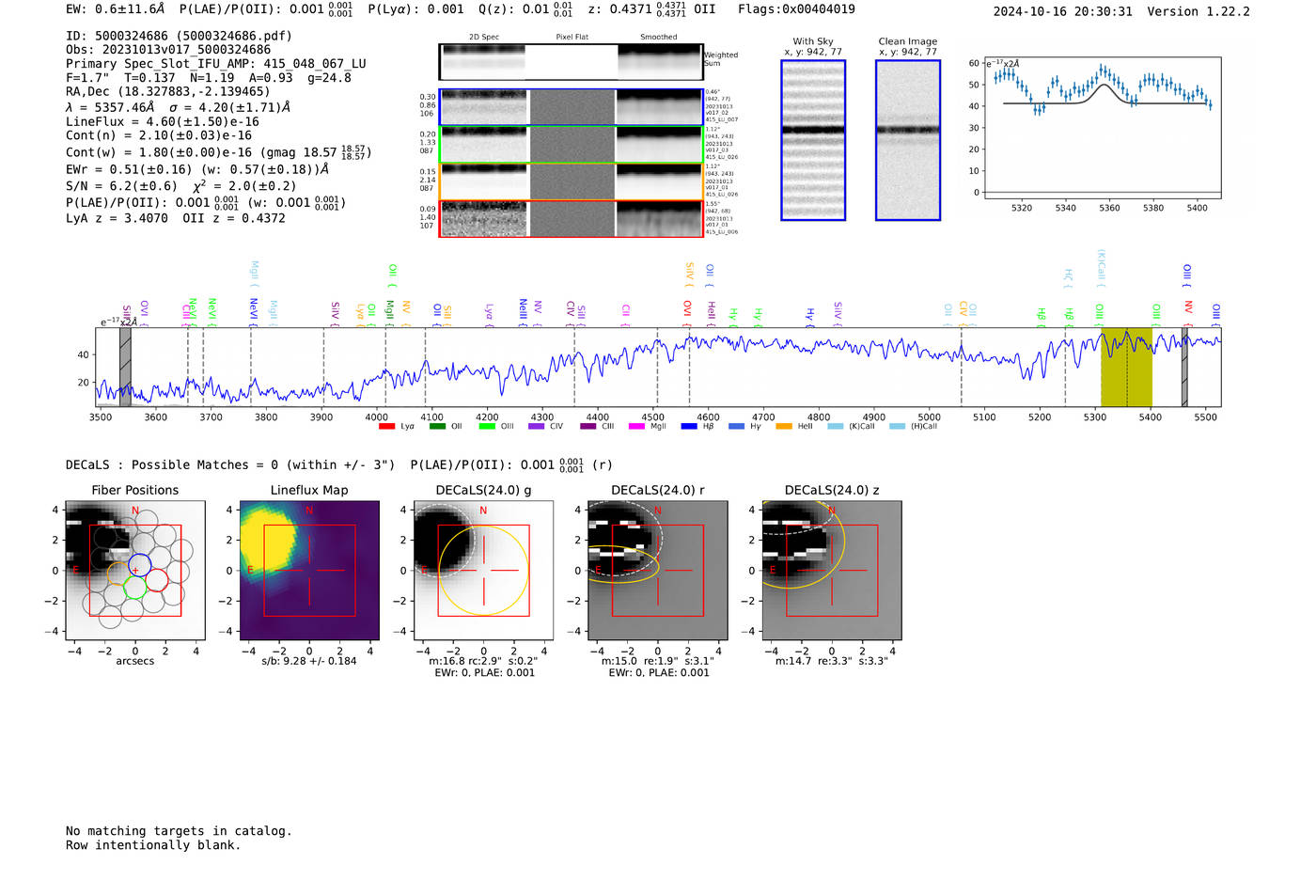
Task: Click "Row intentionally blank." text
Action: click(153, 845)
